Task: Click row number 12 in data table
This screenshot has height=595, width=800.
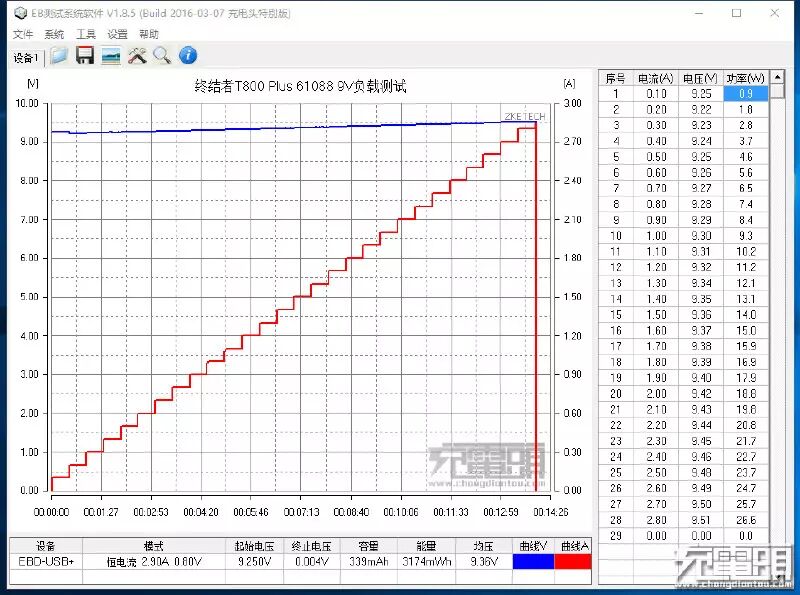Action: [616, 267]
